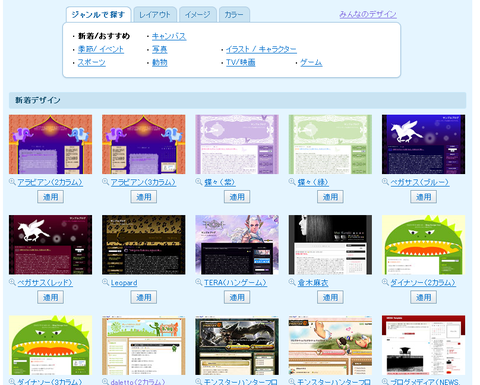This screenshot has width=480, height=385.
Task: Open 蝶々(緑) green butterfly thumbnail
Action: tap(330, 144)
